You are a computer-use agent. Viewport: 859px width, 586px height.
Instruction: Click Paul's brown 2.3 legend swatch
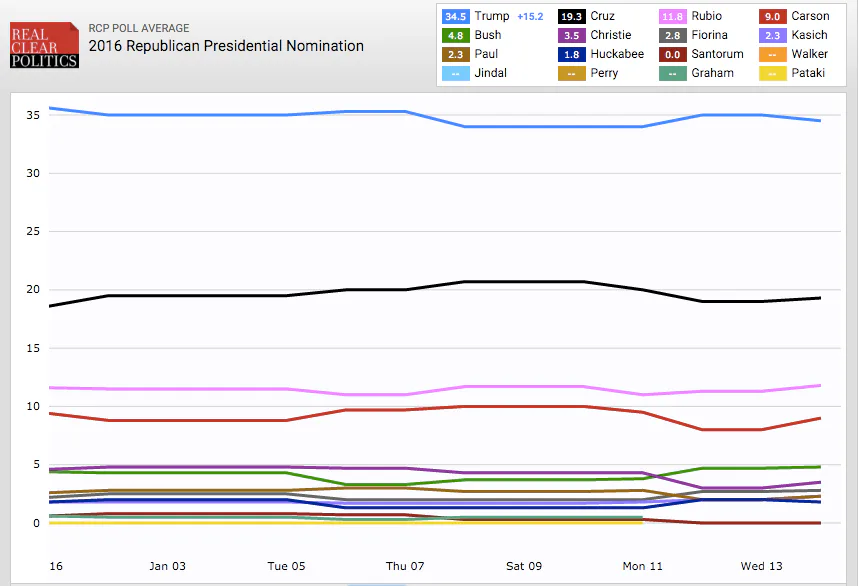click(455, 55)
